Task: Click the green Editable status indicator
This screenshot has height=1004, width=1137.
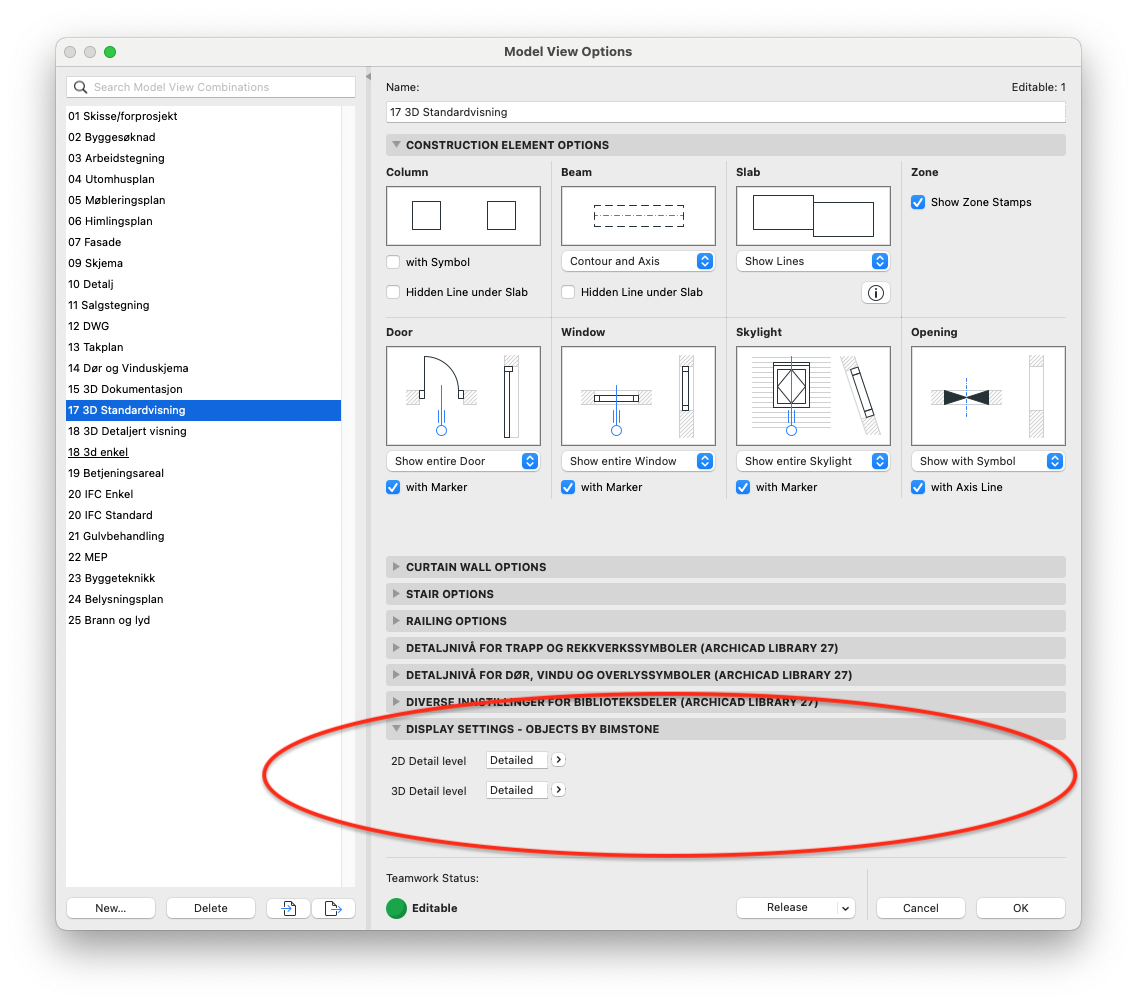Action: click(x=397, y=908)
